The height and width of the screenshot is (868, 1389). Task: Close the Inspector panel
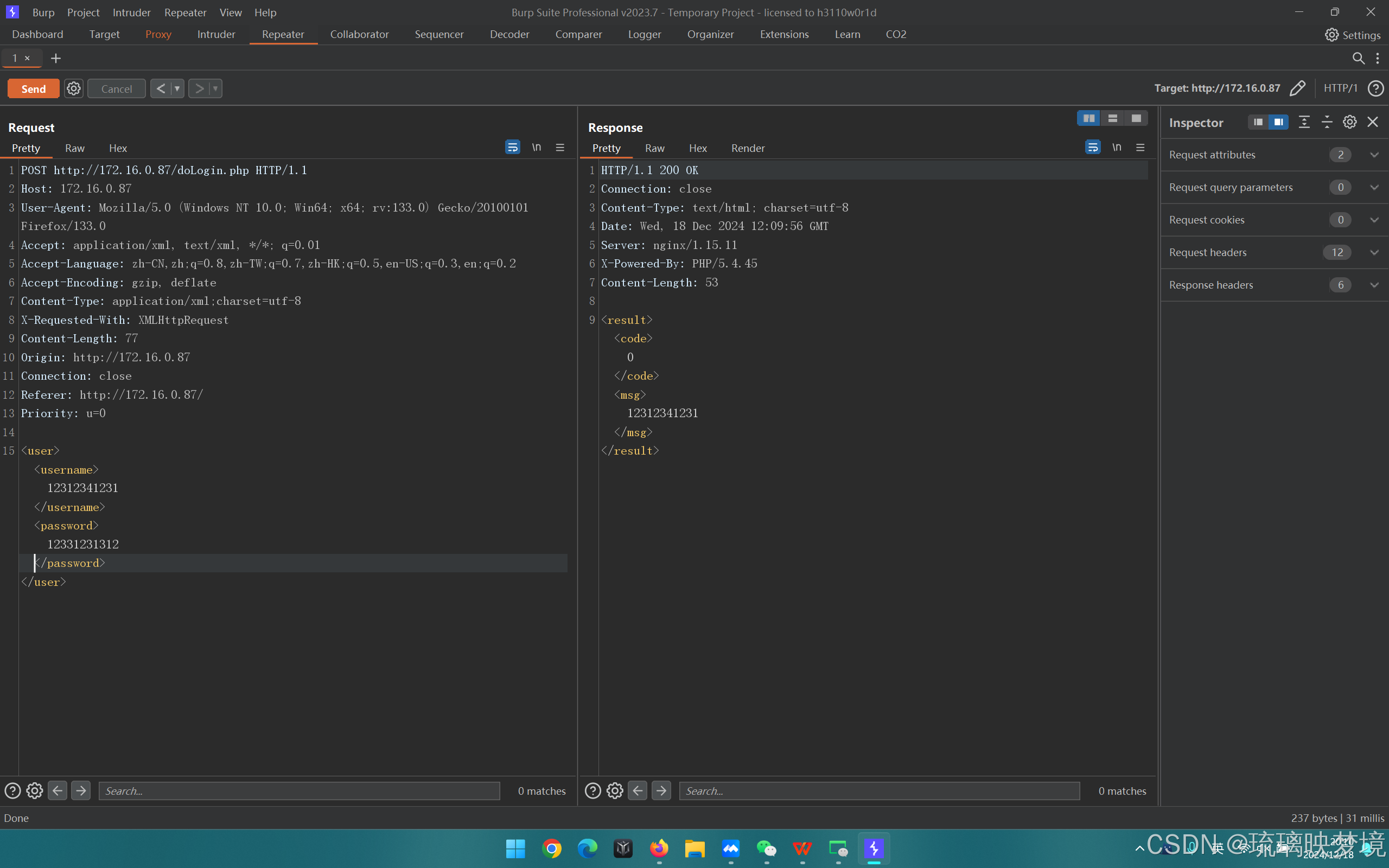coord(1372,122)
